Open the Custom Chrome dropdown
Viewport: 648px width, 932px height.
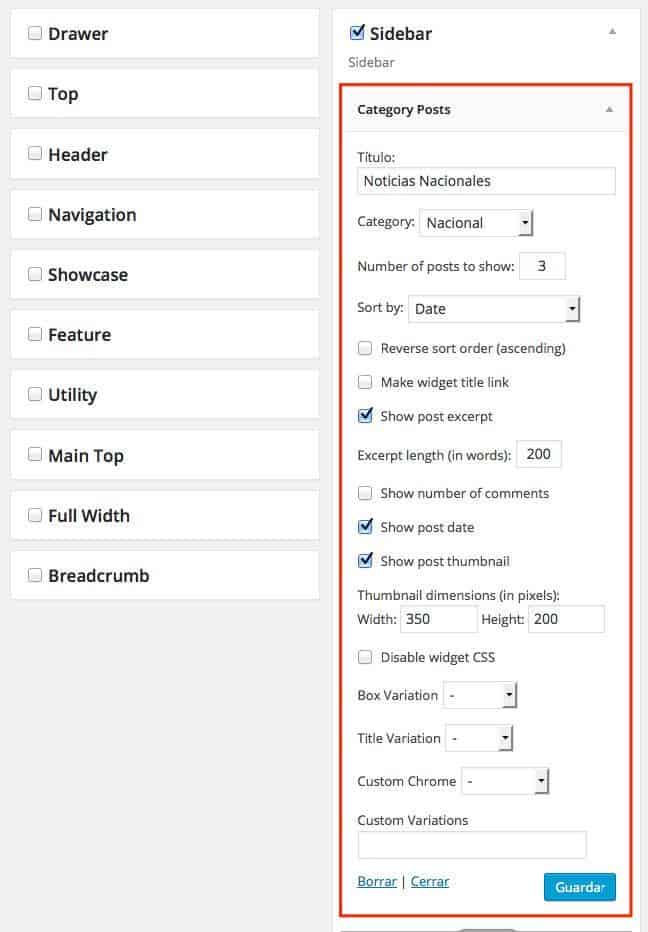pyautogui.click(x=505, y=781)
